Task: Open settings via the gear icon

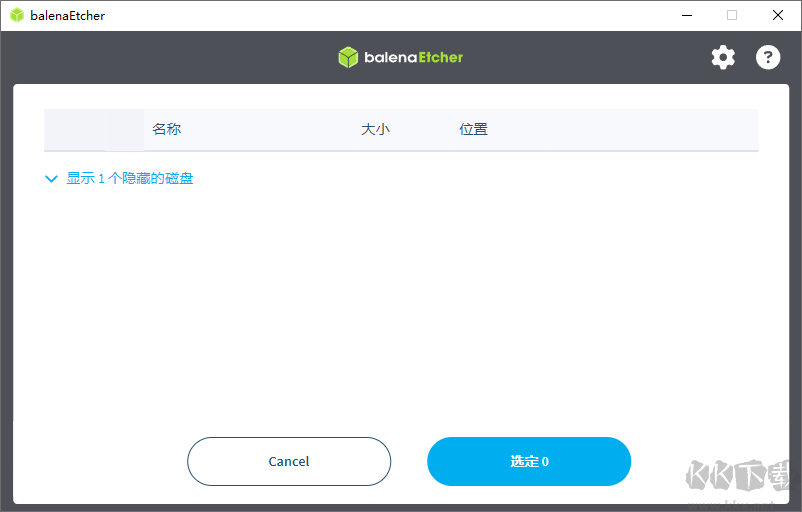Action: point(723,57)
